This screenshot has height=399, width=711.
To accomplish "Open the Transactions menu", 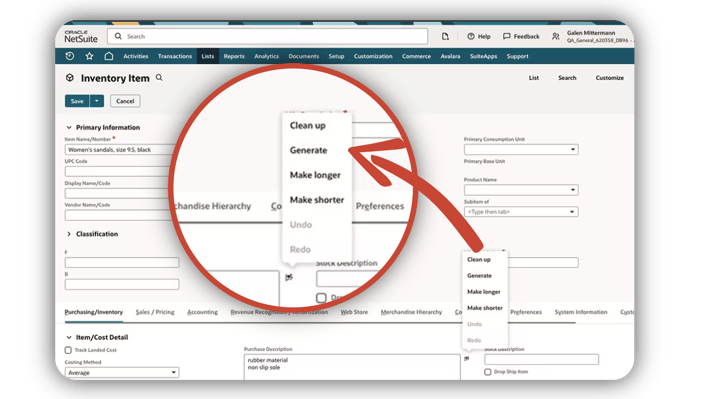I will (x=175, y=56).
